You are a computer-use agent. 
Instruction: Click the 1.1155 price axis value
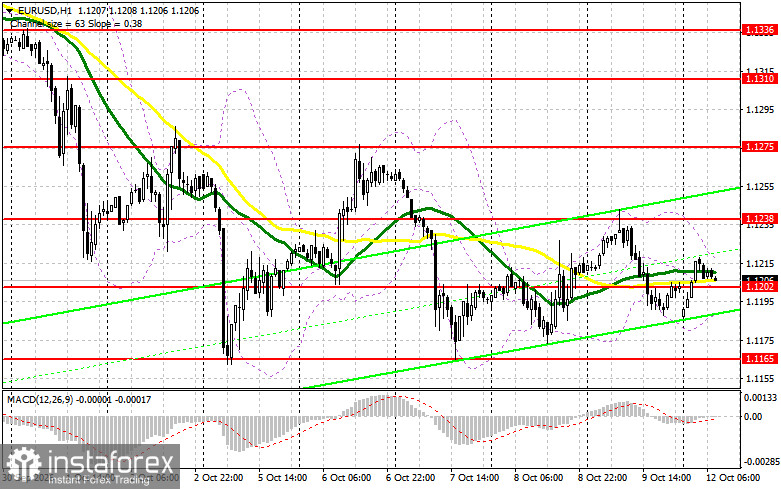760,379
